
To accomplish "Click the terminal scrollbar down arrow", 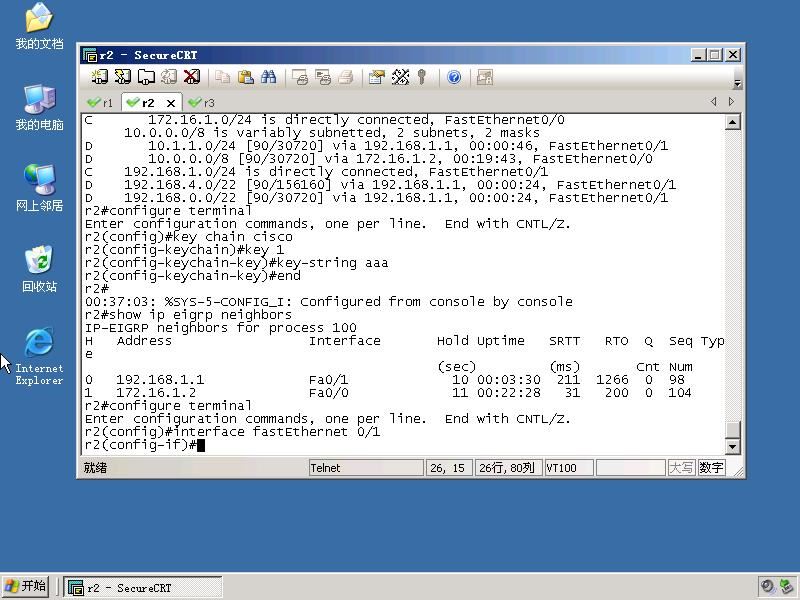I will 733,447.
